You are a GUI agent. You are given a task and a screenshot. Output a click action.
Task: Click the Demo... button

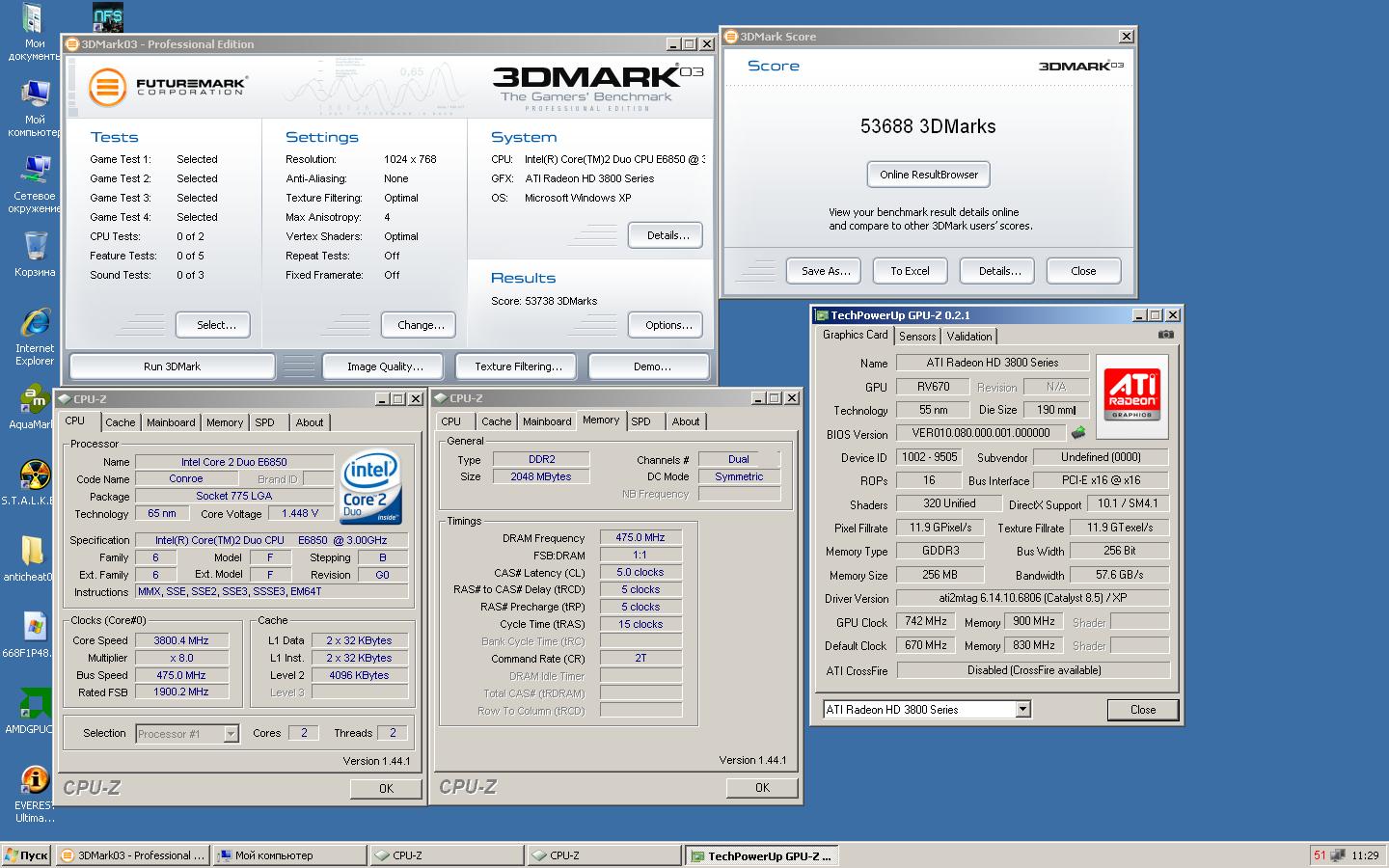649,366
